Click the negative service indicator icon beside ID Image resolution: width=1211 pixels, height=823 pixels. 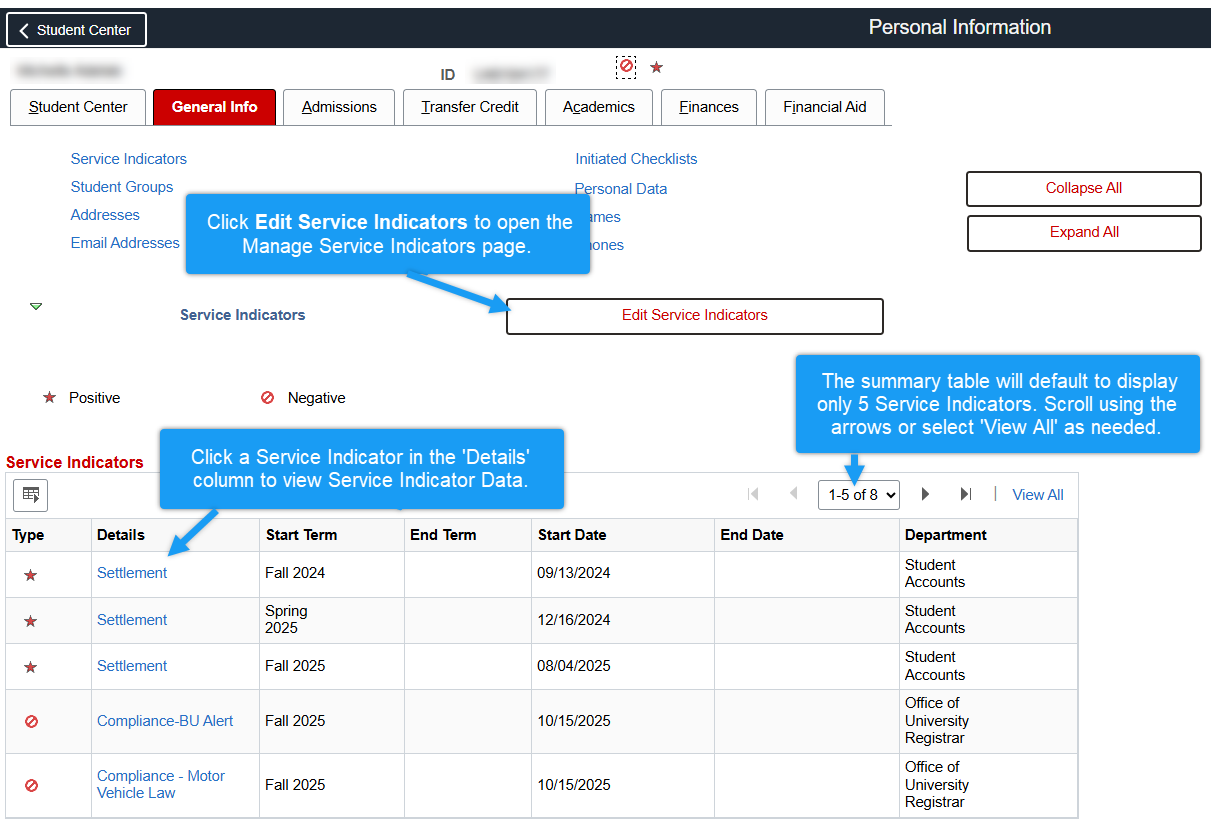[x=626, y=66]
